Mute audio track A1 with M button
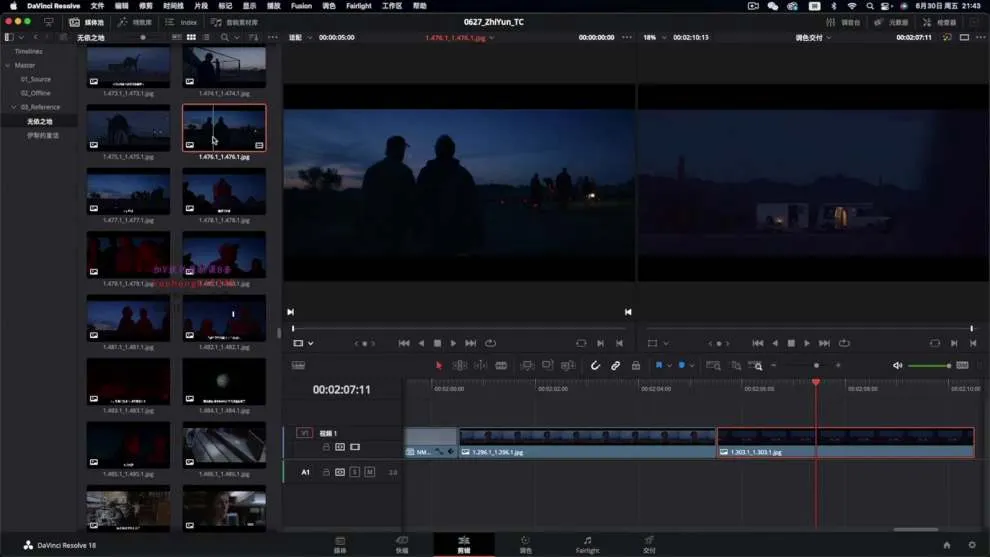Image resolution: width=990 pixels, height=557 pixels. tap(369, 472)
